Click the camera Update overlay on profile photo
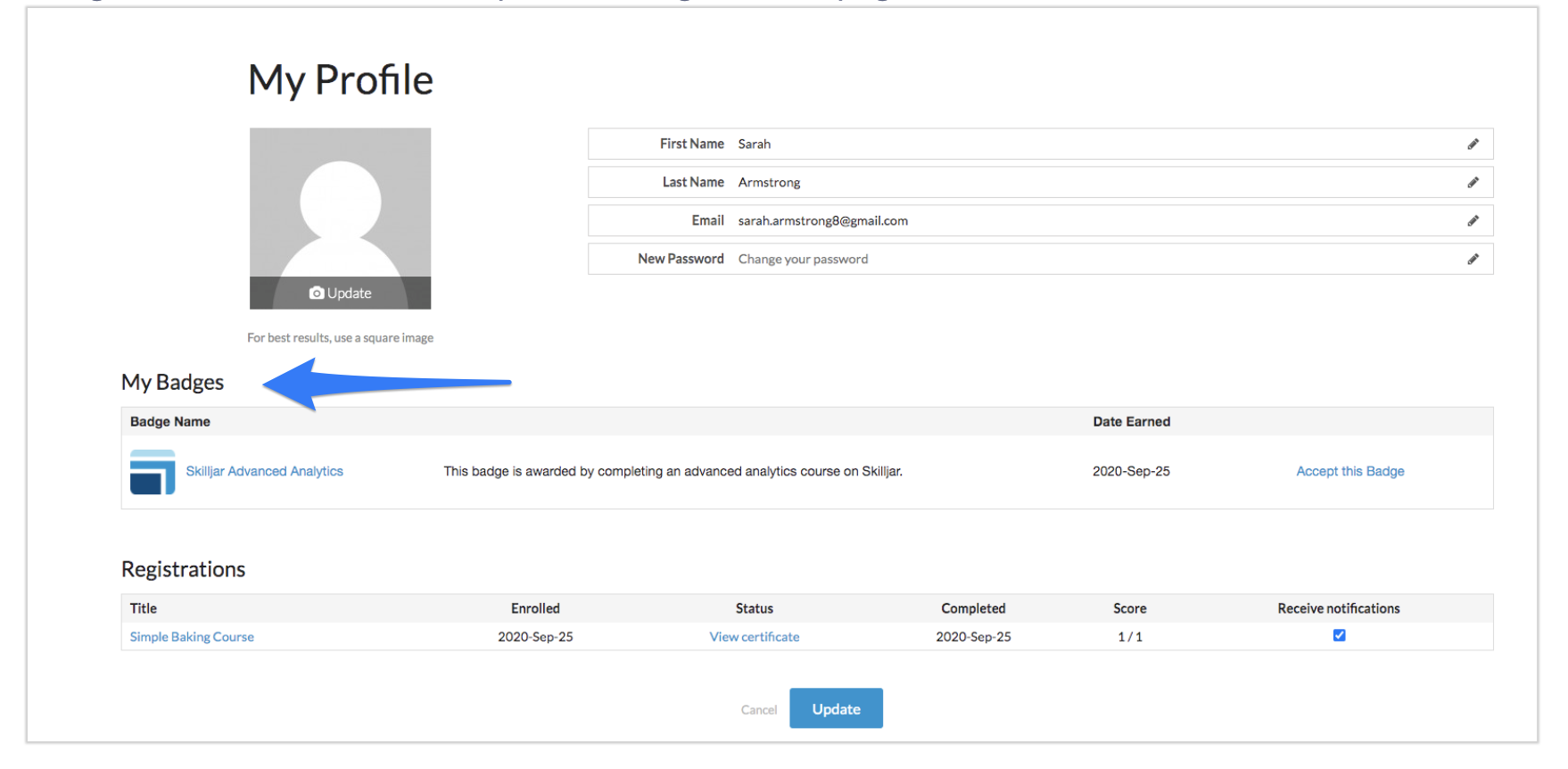 click(340, 293)
